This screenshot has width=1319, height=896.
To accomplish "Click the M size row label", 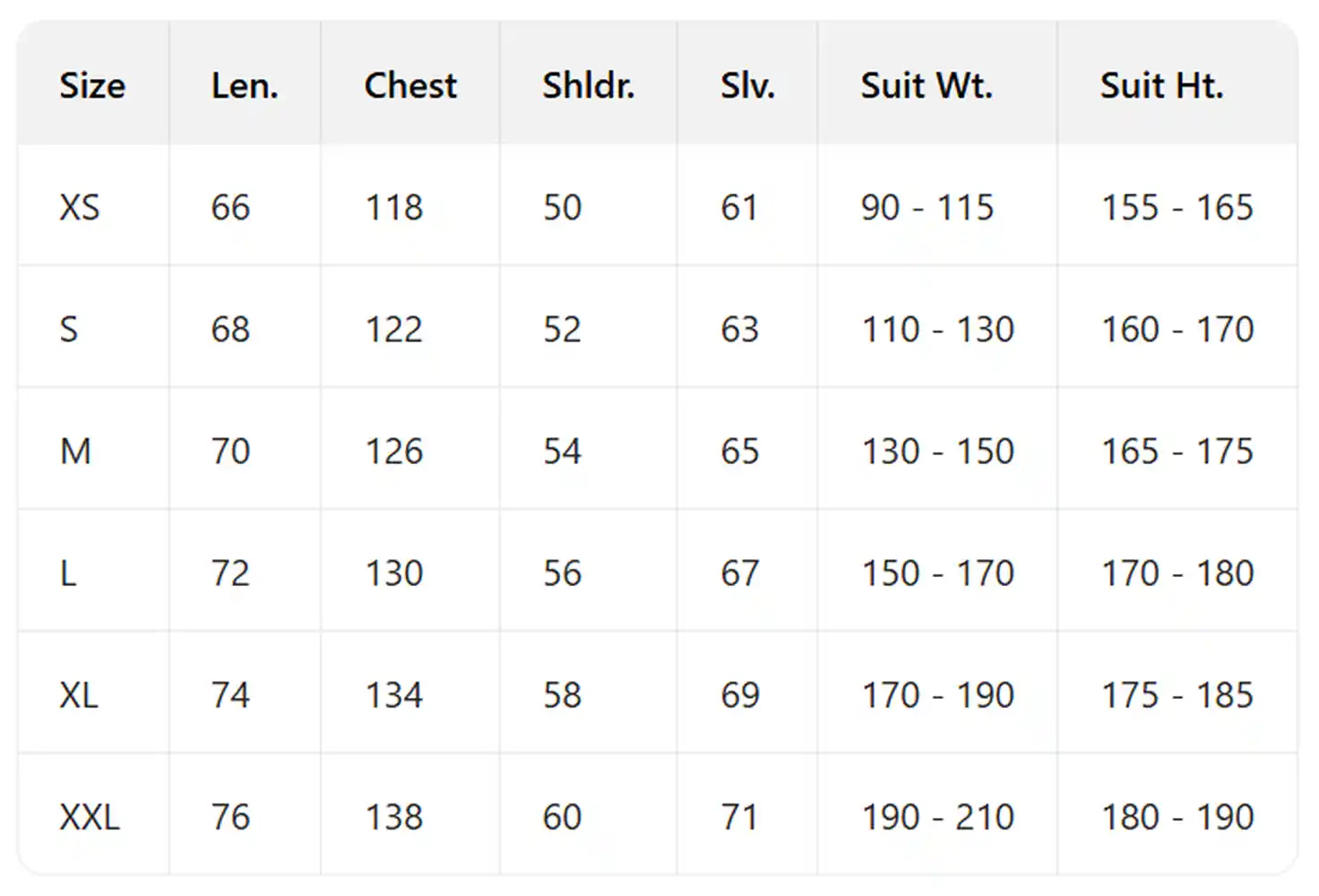I will (76, 452).
